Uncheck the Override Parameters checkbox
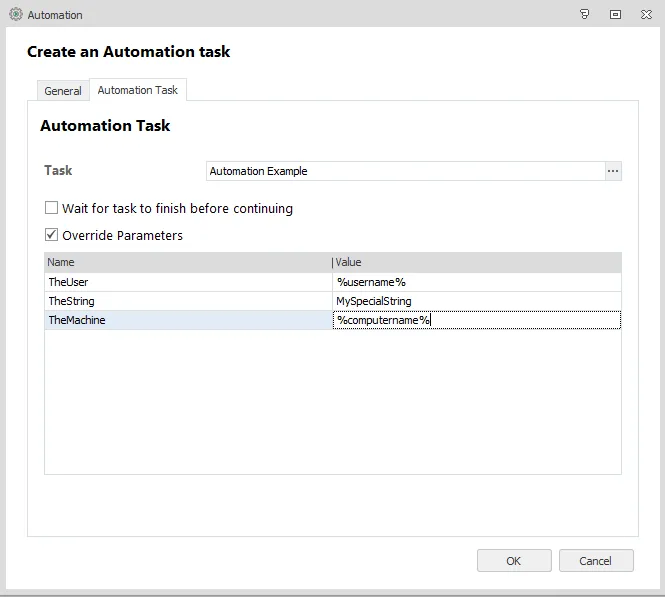 [51, 236]
